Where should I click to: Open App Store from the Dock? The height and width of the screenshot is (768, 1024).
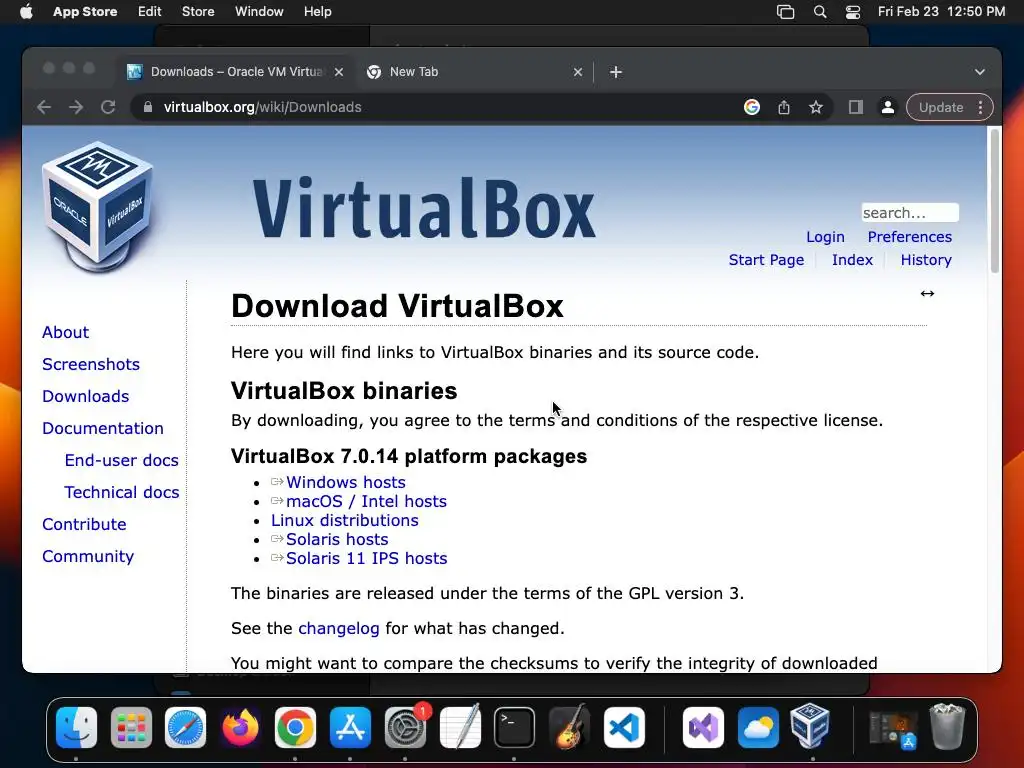[350, 727]
